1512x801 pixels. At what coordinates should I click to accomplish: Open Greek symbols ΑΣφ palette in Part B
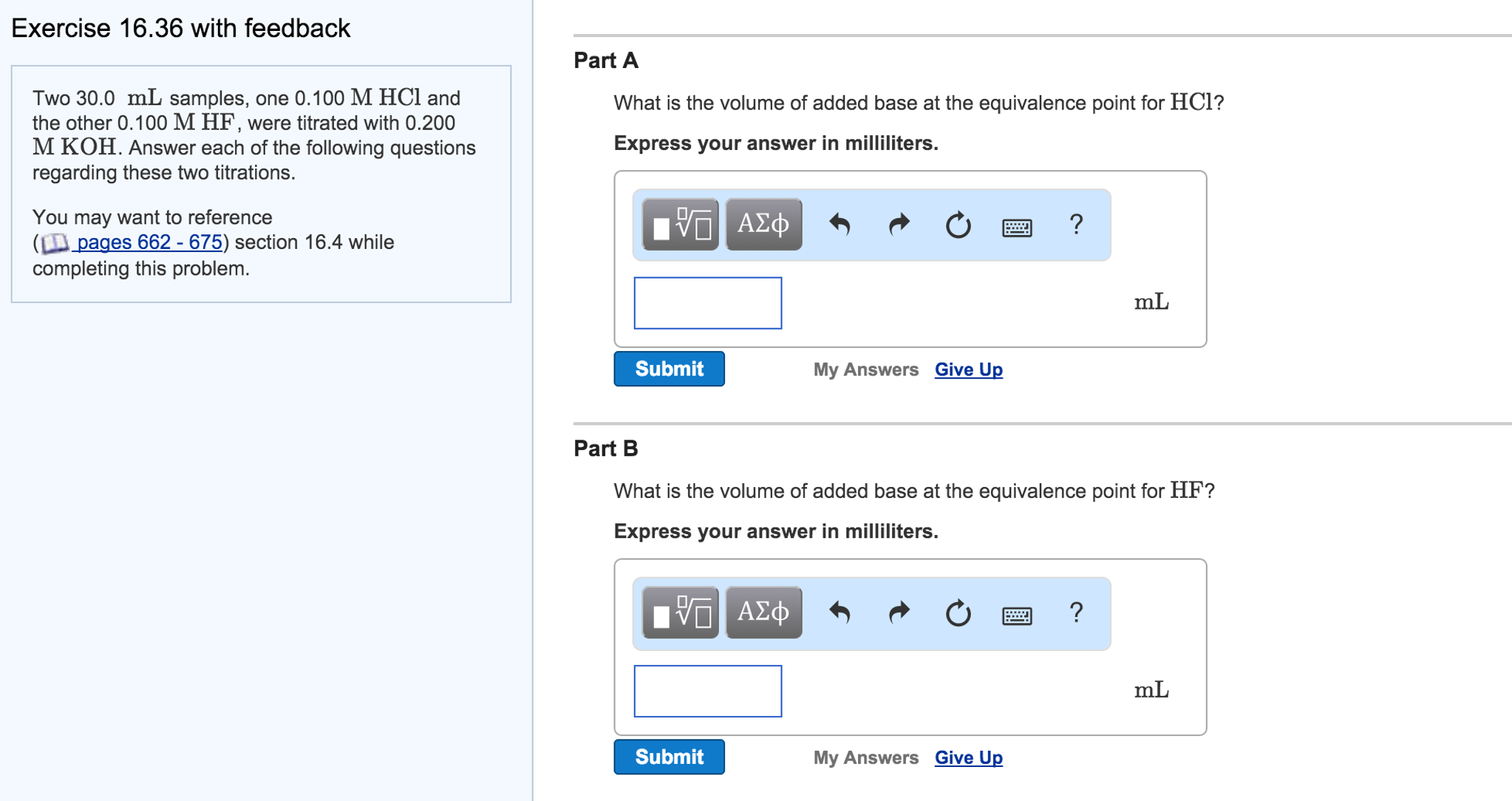[x=763, y=611]
